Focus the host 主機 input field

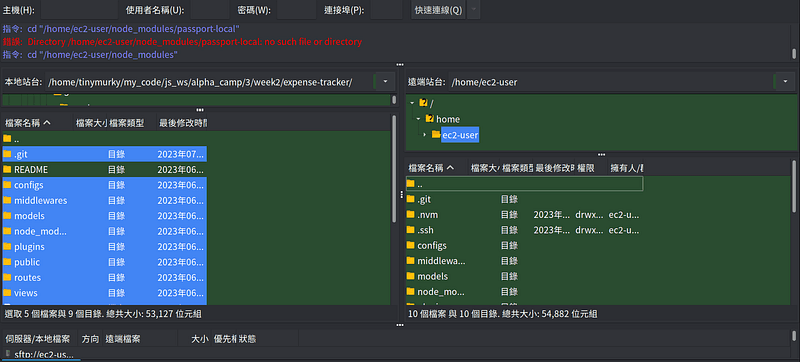pyautogui.click(x=79, y=10)
